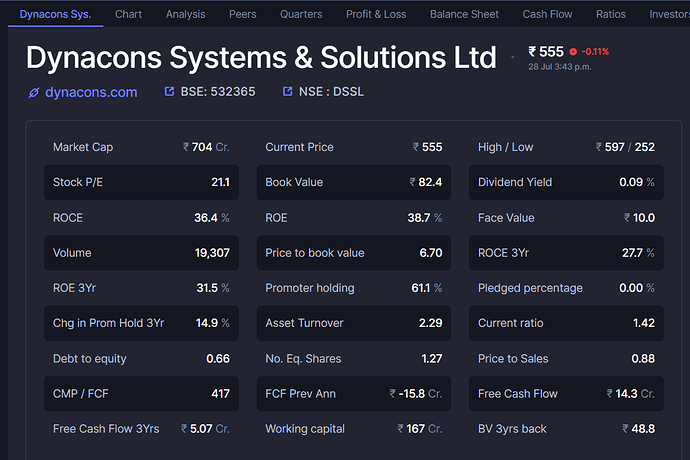Go to the Analysis tab
This screenshot has width=690, height=460.
click(x=185, y=14)
